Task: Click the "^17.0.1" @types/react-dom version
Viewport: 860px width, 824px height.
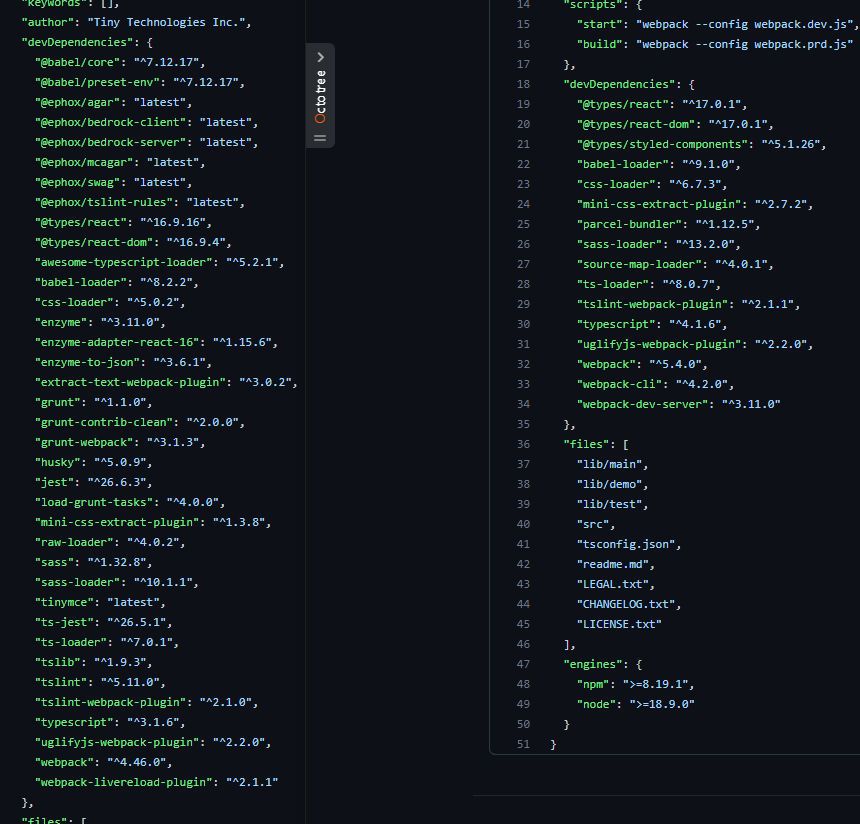Action: 738,124
